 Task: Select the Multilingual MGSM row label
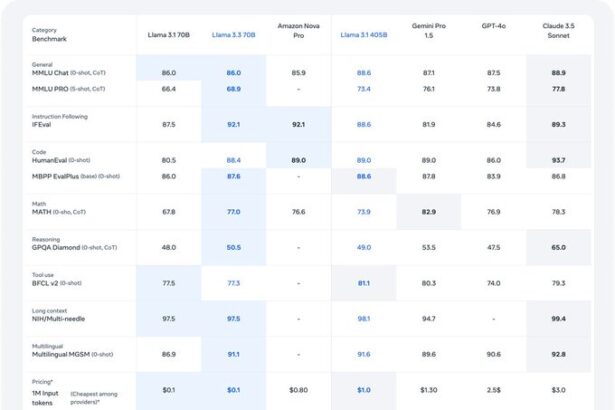point(73,354)
